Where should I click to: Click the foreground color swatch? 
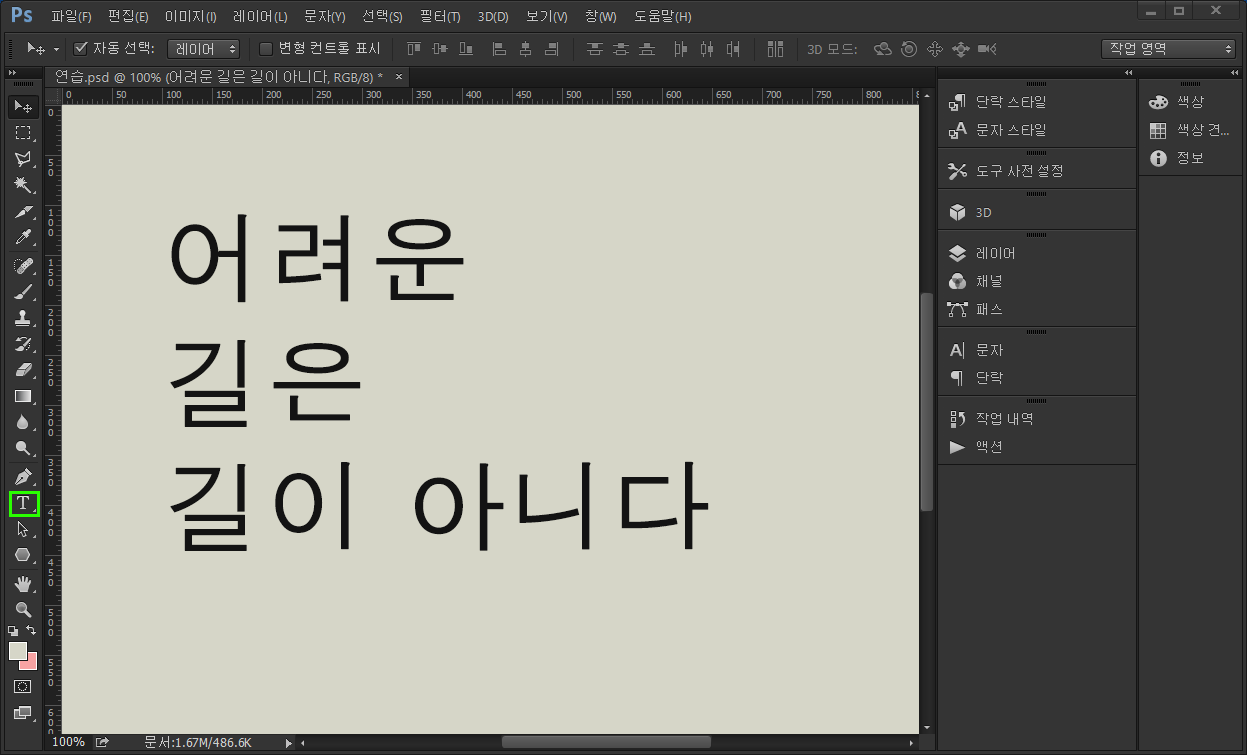[x=17, y=651]
